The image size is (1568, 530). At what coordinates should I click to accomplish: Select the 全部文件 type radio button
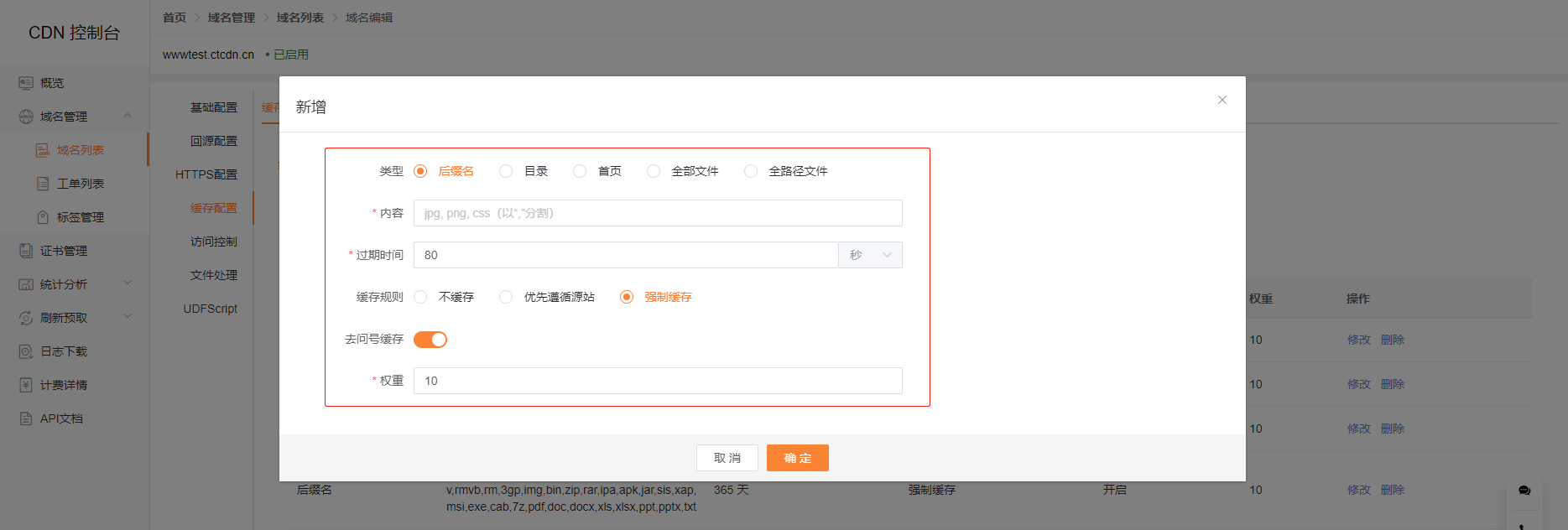(654, 171)
